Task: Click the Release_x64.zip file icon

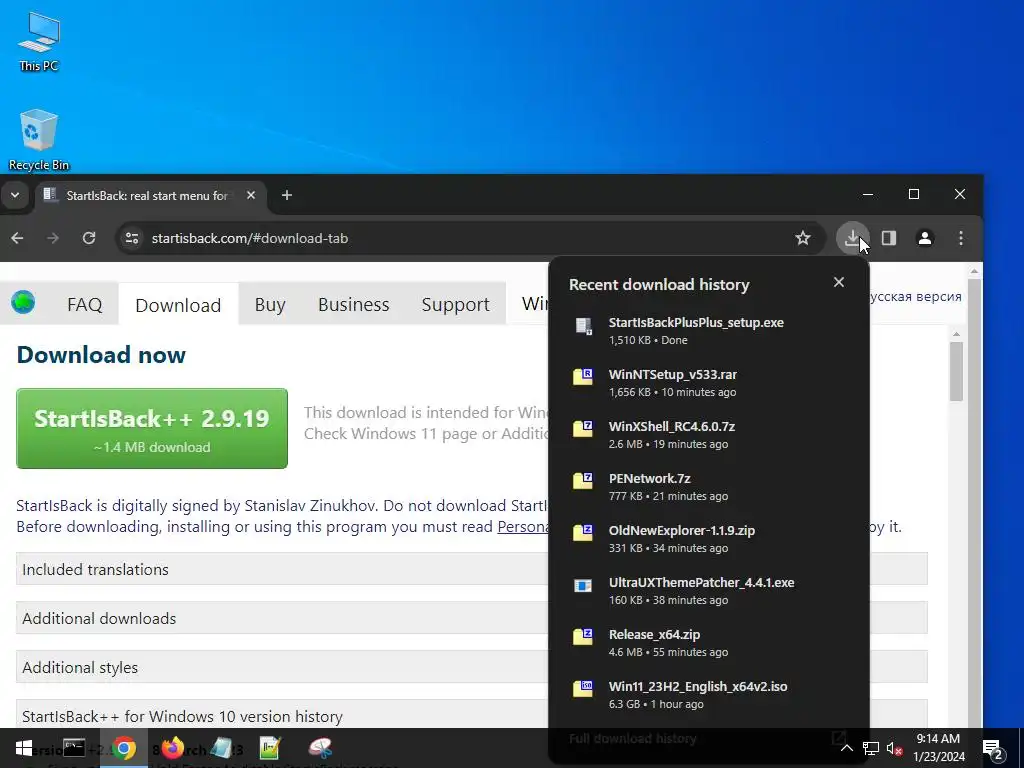Action: click(x=583, y=637)
